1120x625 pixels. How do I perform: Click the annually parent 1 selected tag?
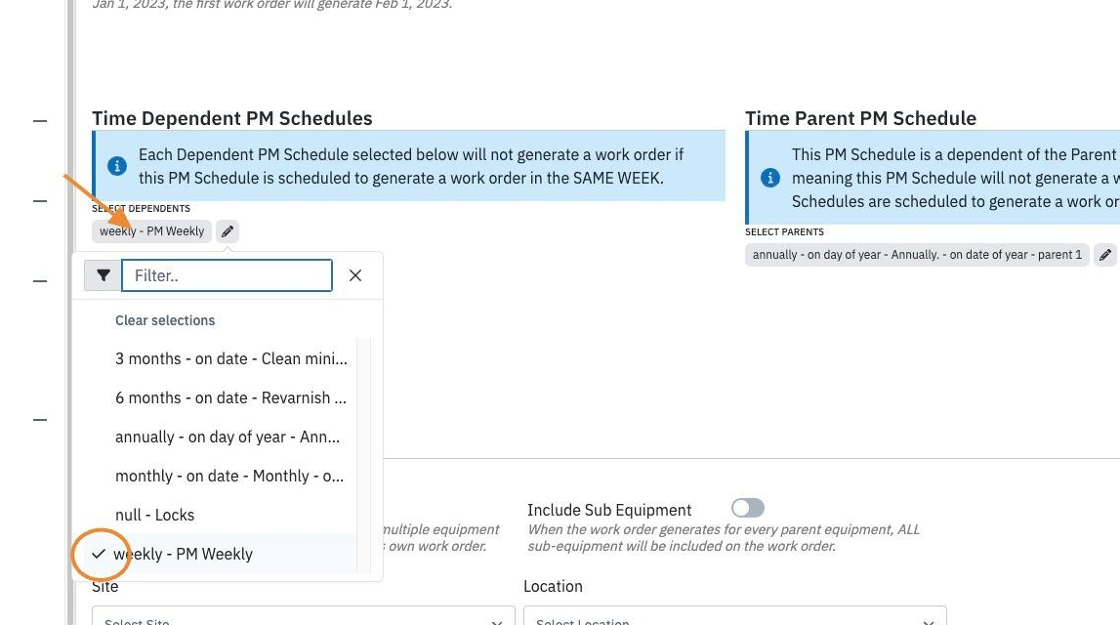click(x=917, y=255)
